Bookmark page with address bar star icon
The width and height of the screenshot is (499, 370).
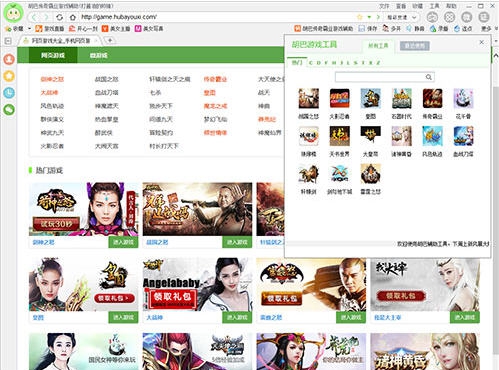pos(360,17)
